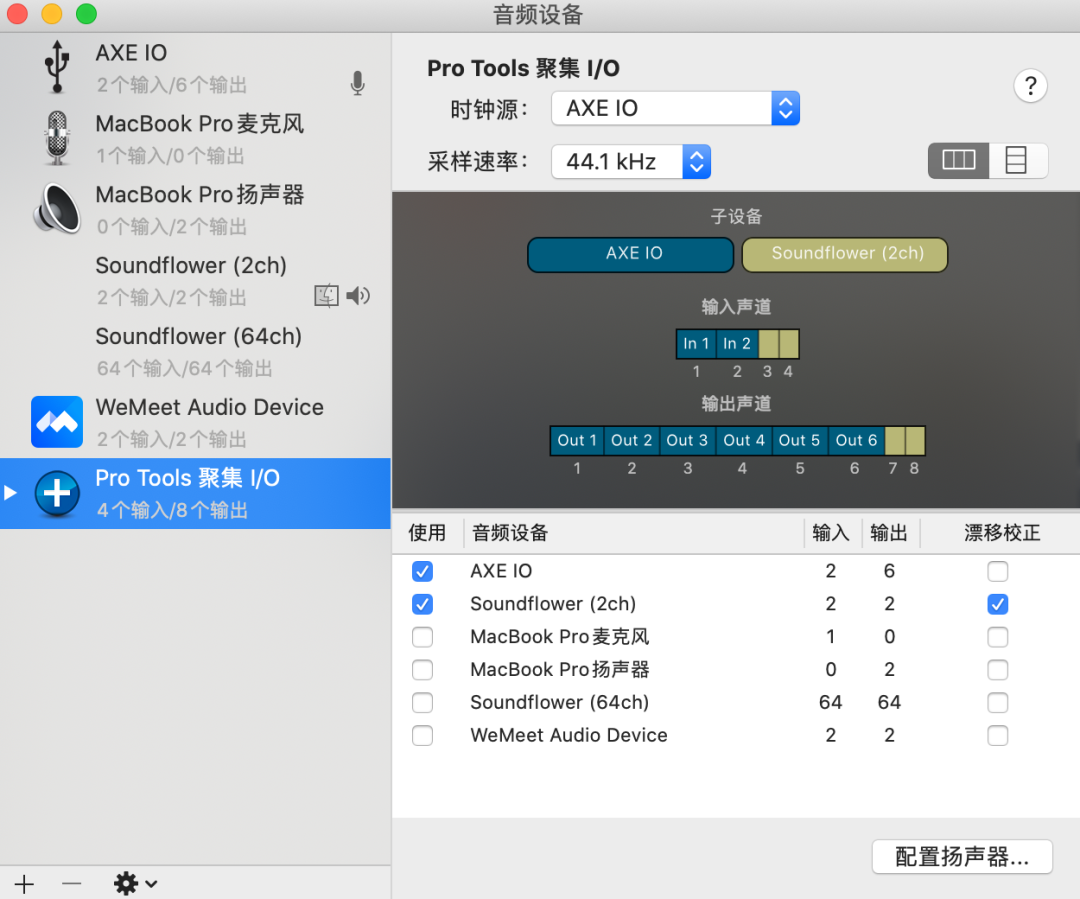Click the Soundflower (64ch) table row name
The height and width of the screenshot is (899, 1080).
pos(559,703)
